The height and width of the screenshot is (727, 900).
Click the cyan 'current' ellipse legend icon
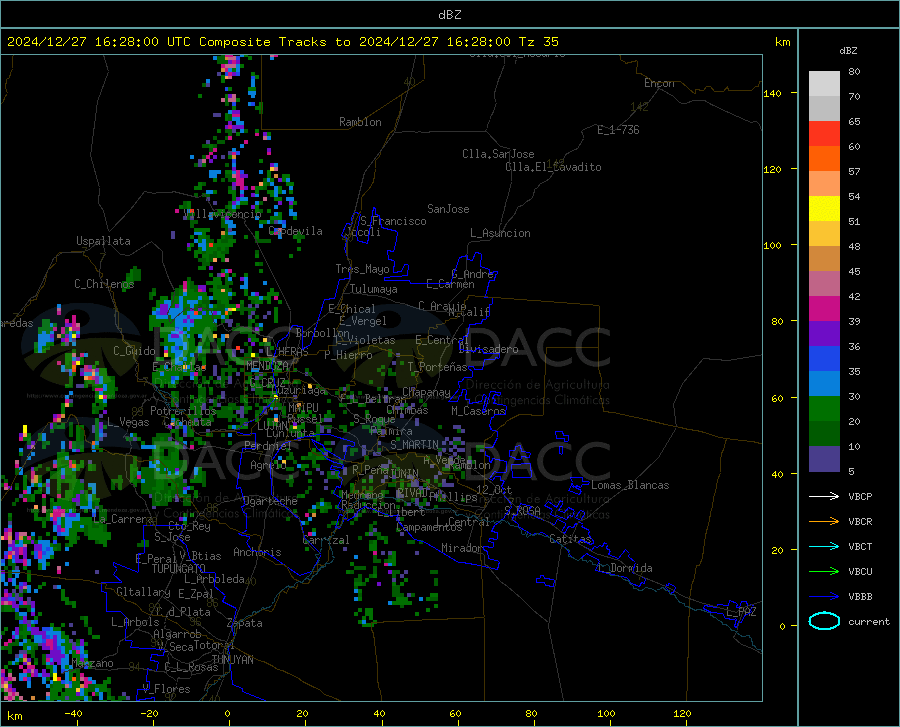pyautogui.click(x=824, y=621)
